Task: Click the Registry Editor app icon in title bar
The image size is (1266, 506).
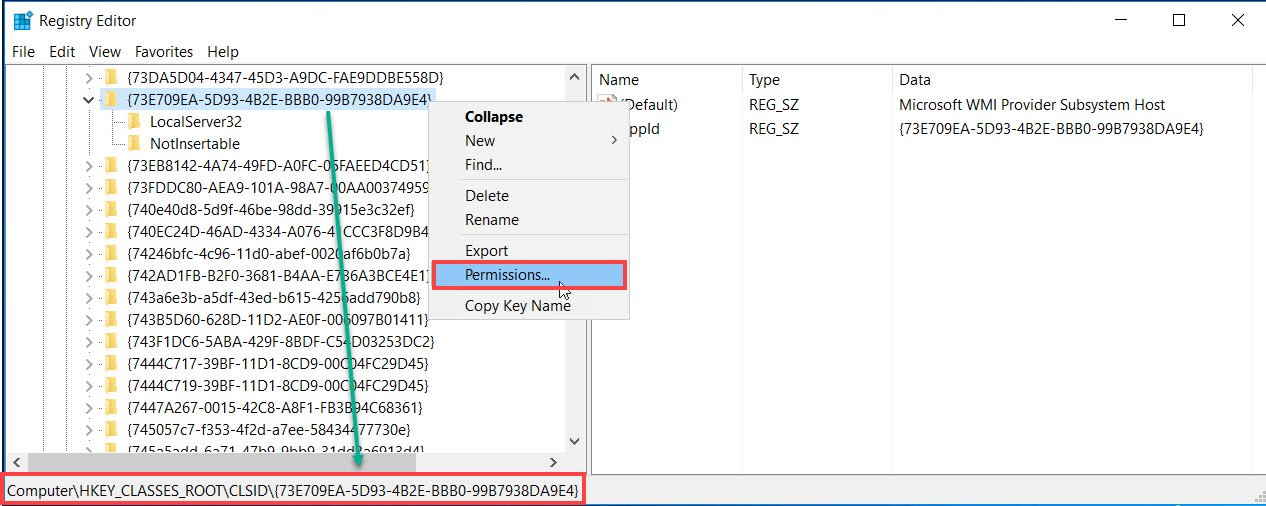Action: point(22,20)
